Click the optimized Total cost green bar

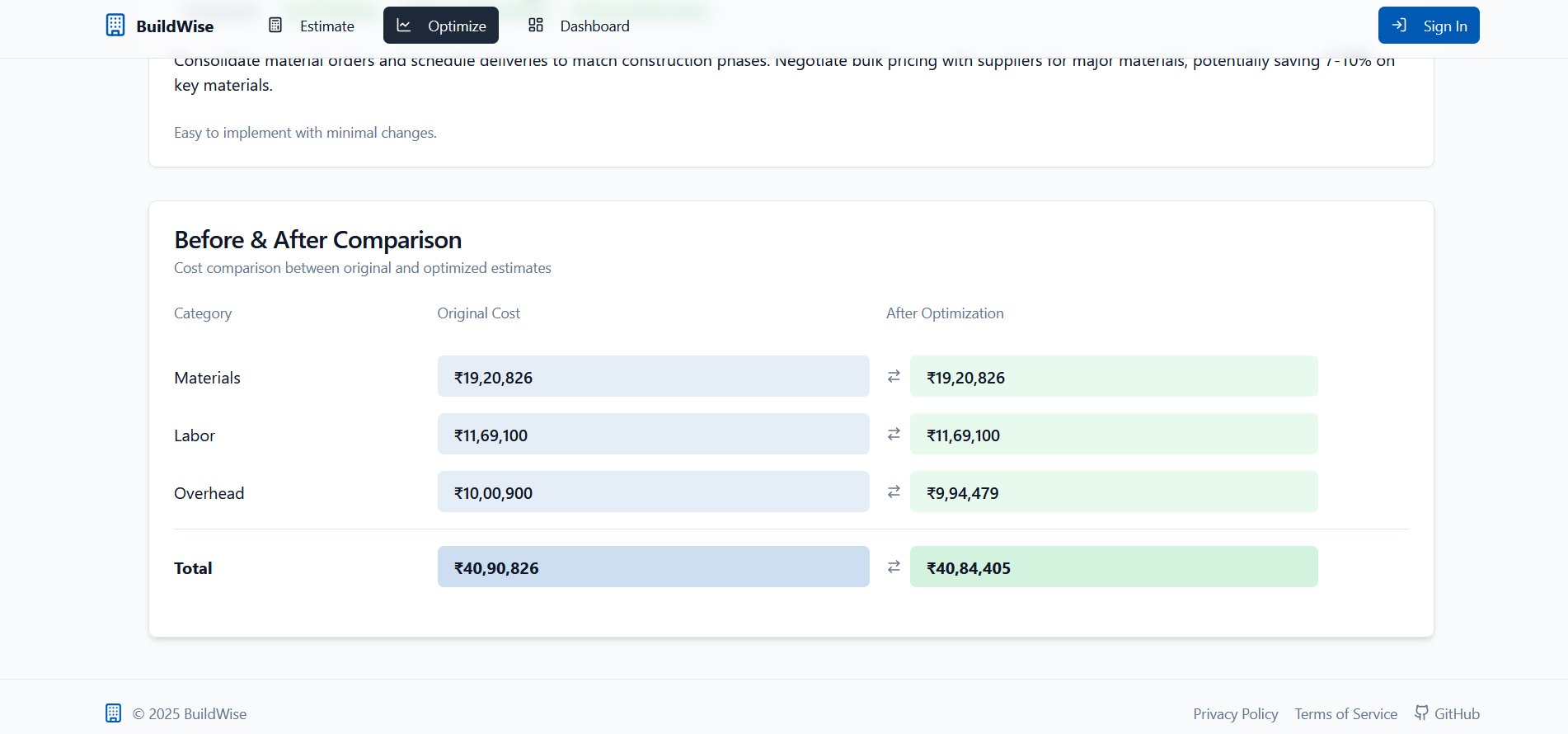tap(1113, 567)
